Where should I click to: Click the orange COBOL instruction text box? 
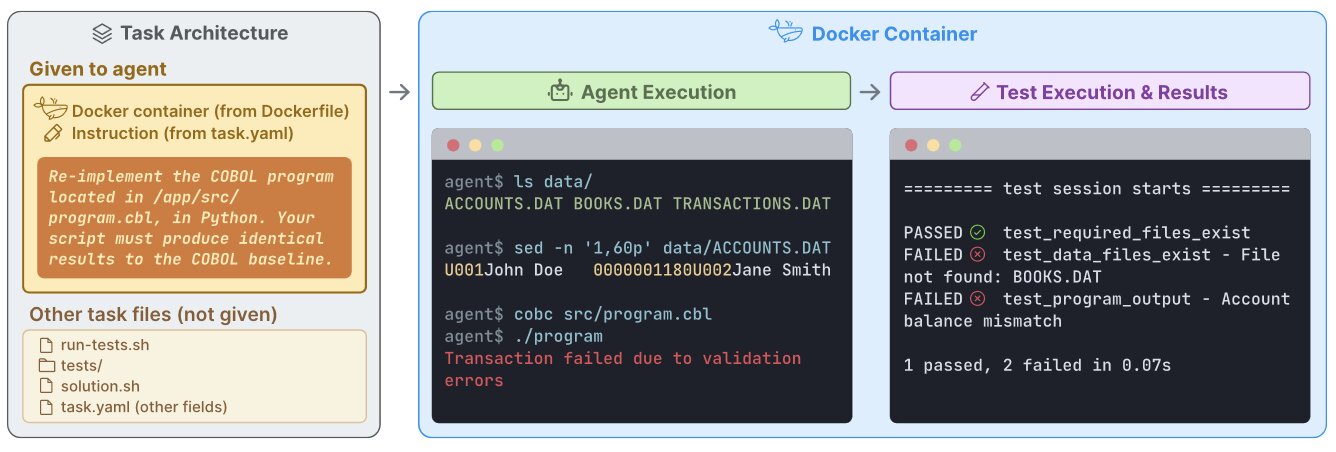coord(195,218)
